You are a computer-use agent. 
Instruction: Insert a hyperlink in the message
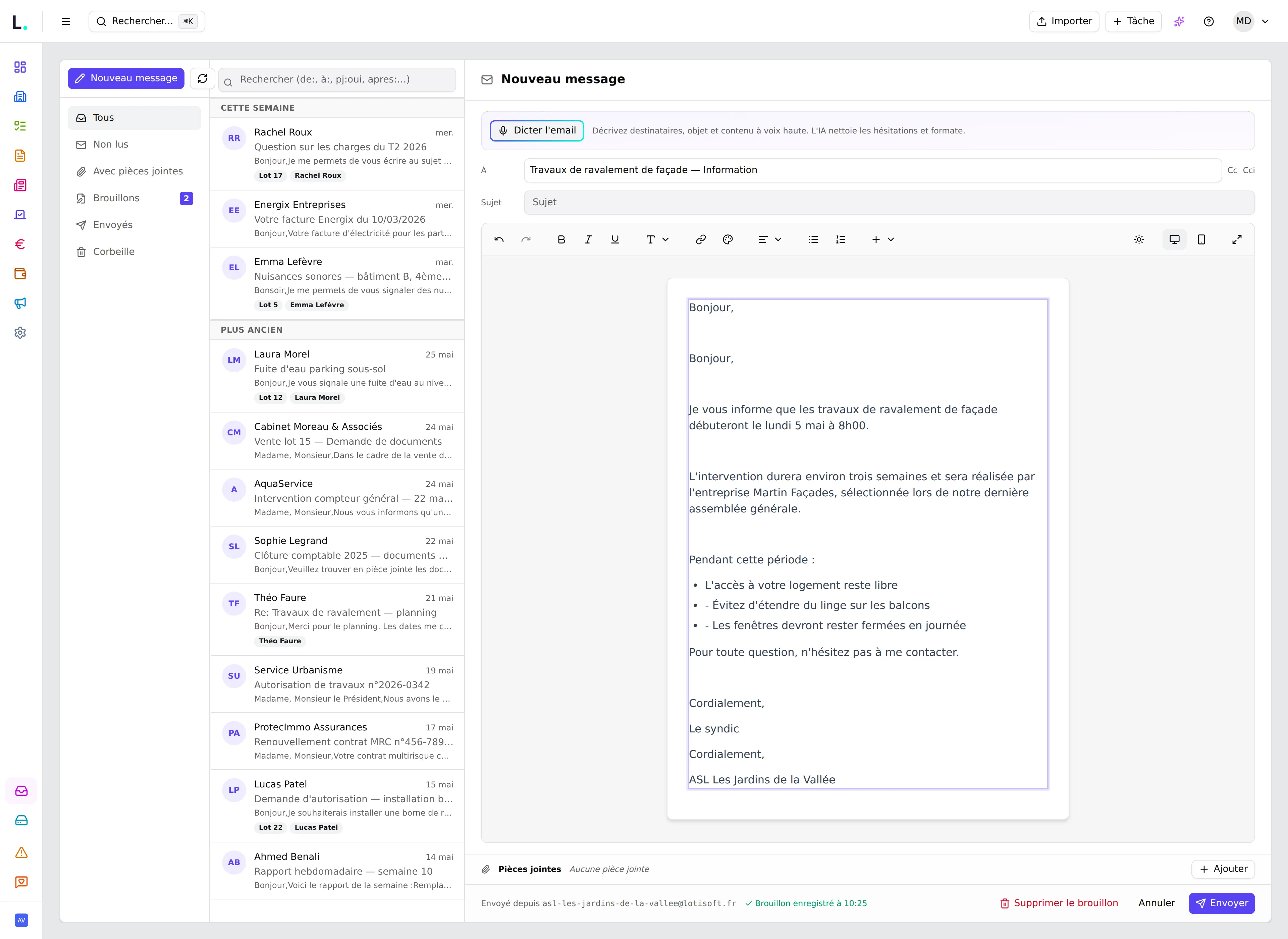[701, 240]
